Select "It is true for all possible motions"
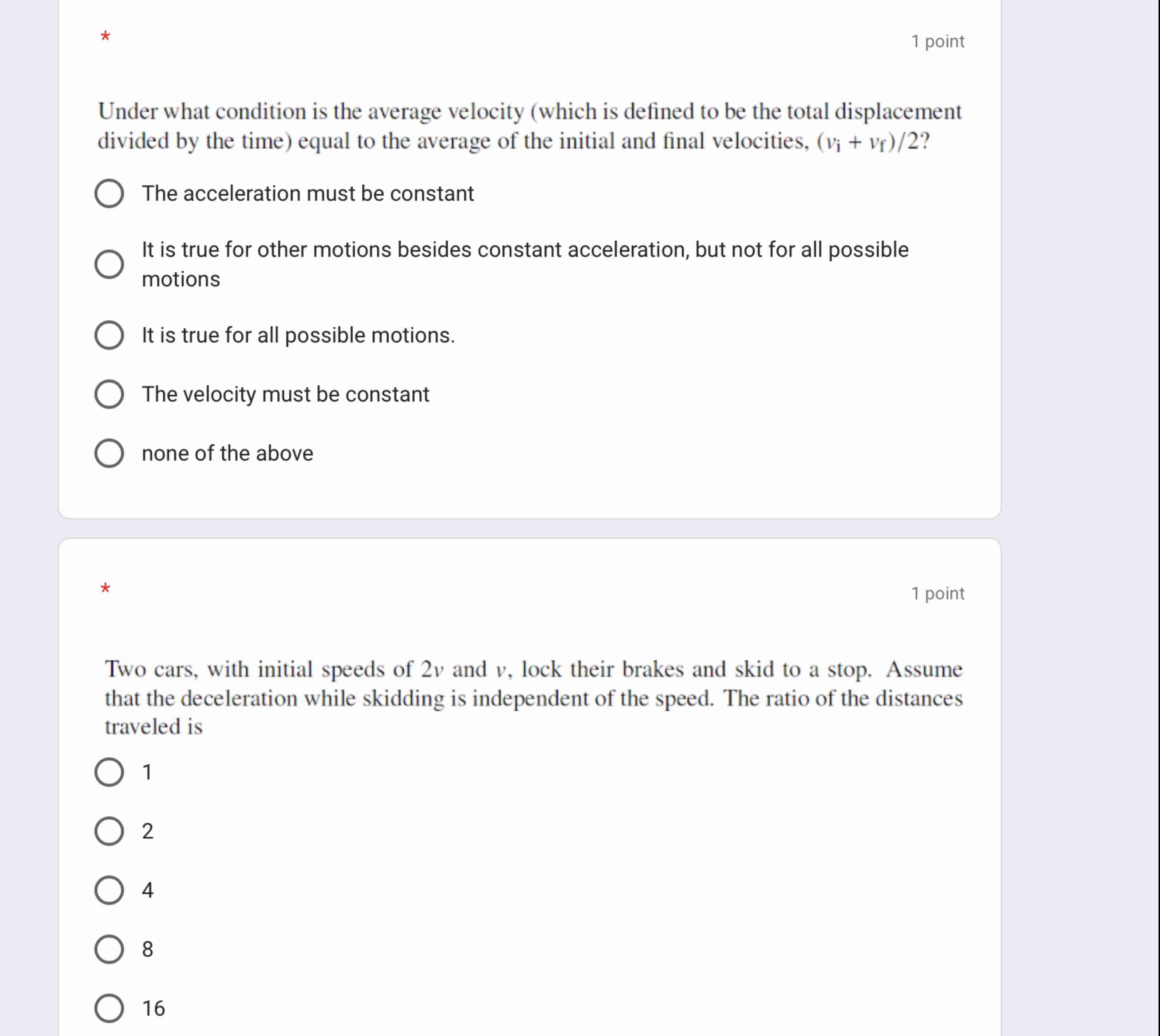 point(110,335)
